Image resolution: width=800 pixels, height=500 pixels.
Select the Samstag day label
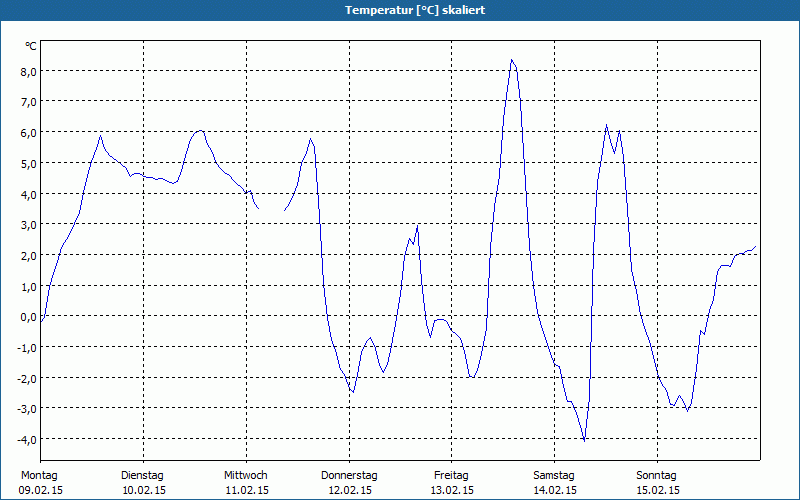coord(554,475)
